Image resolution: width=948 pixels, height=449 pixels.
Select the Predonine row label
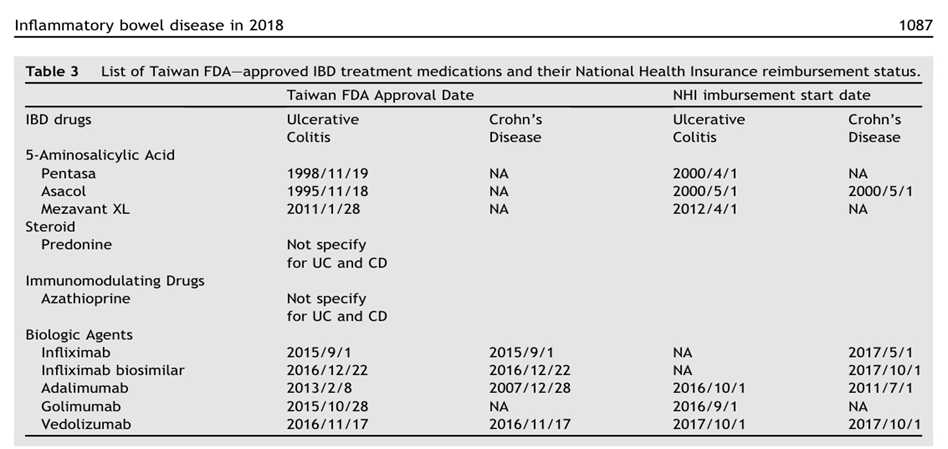coord(76,245)
